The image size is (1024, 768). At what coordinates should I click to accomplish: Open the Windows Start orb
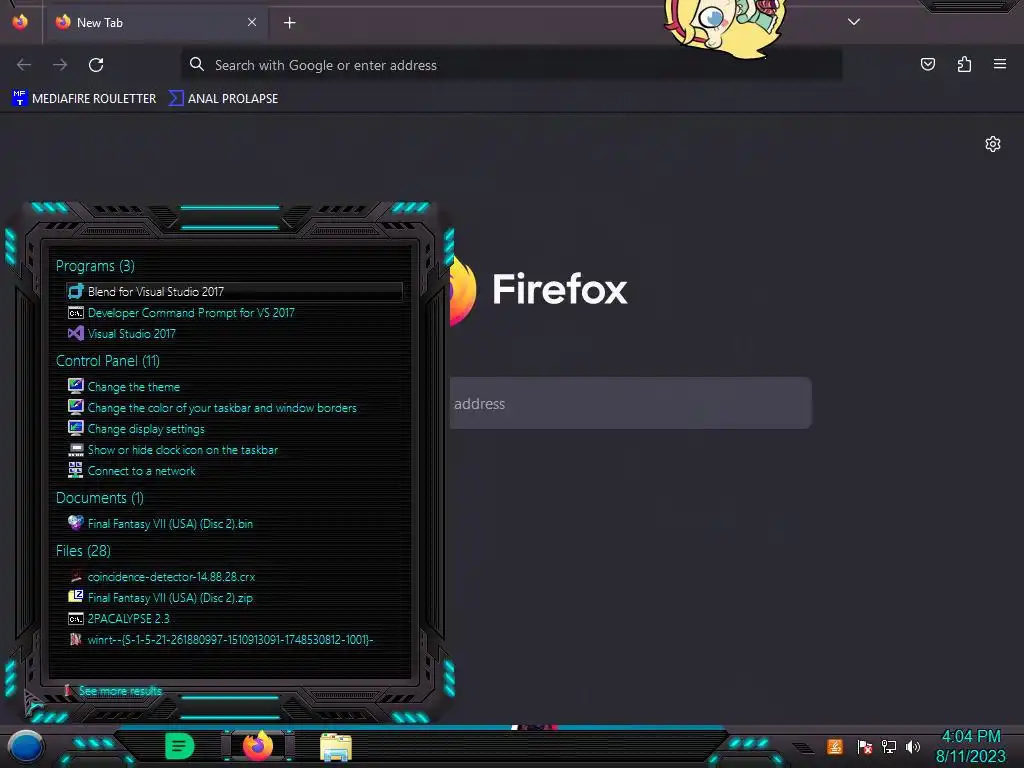25,746
